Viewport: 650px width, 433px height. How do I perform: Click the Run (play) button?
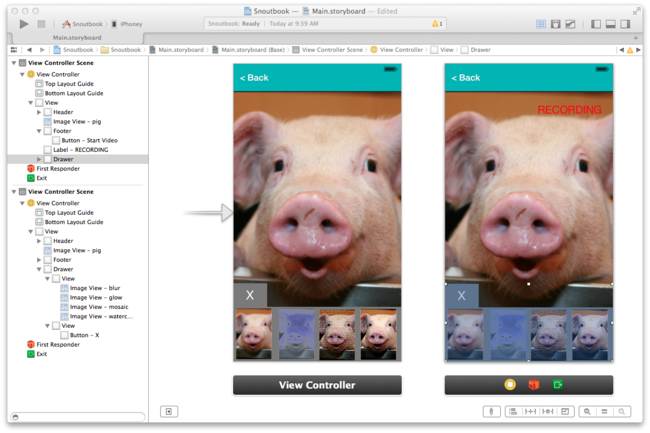click(x=24, y=23)
